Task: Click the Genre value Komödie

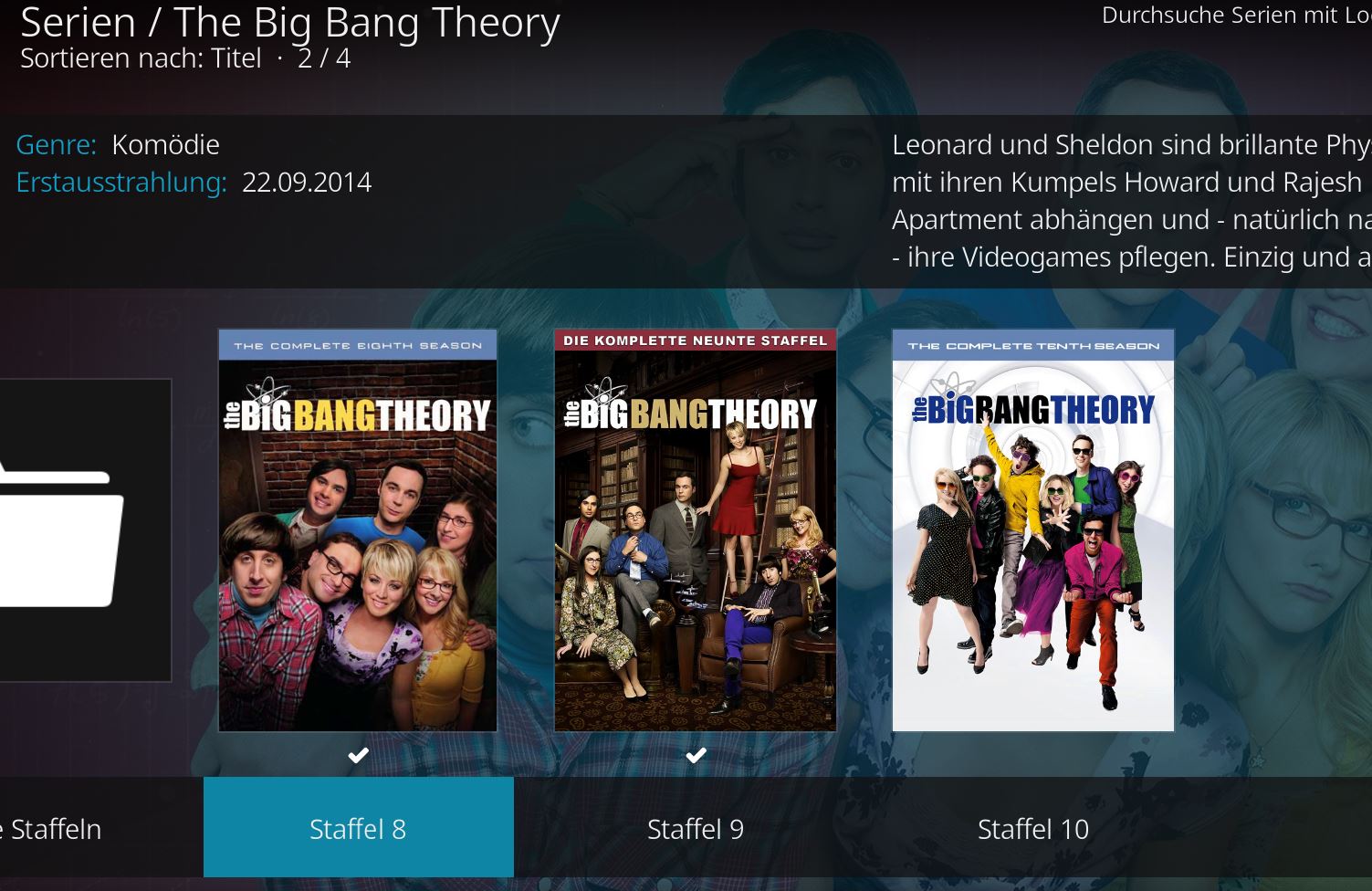Action: 165,144
